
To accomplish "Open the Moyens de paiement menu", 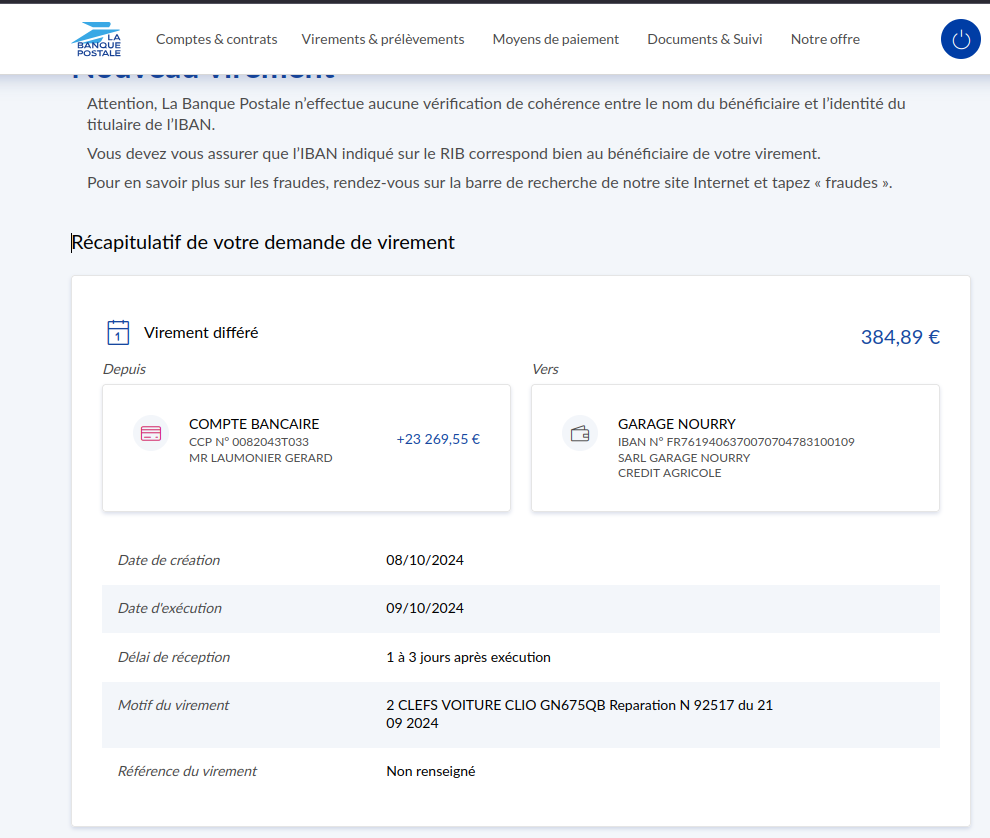I will click(x=555, y=40).
